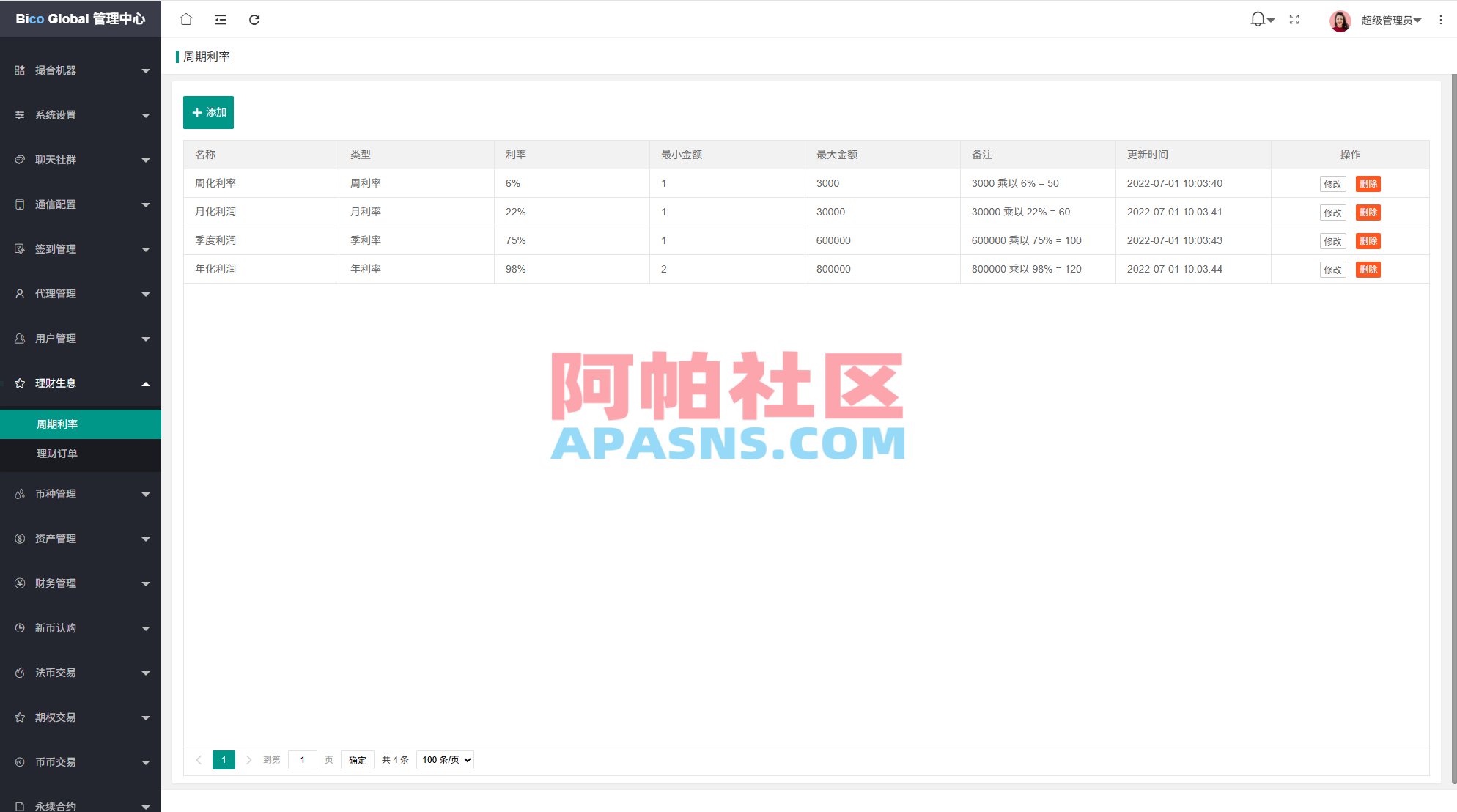
Task: Click the 添加 button to add an entry
Action: point(208,112)
